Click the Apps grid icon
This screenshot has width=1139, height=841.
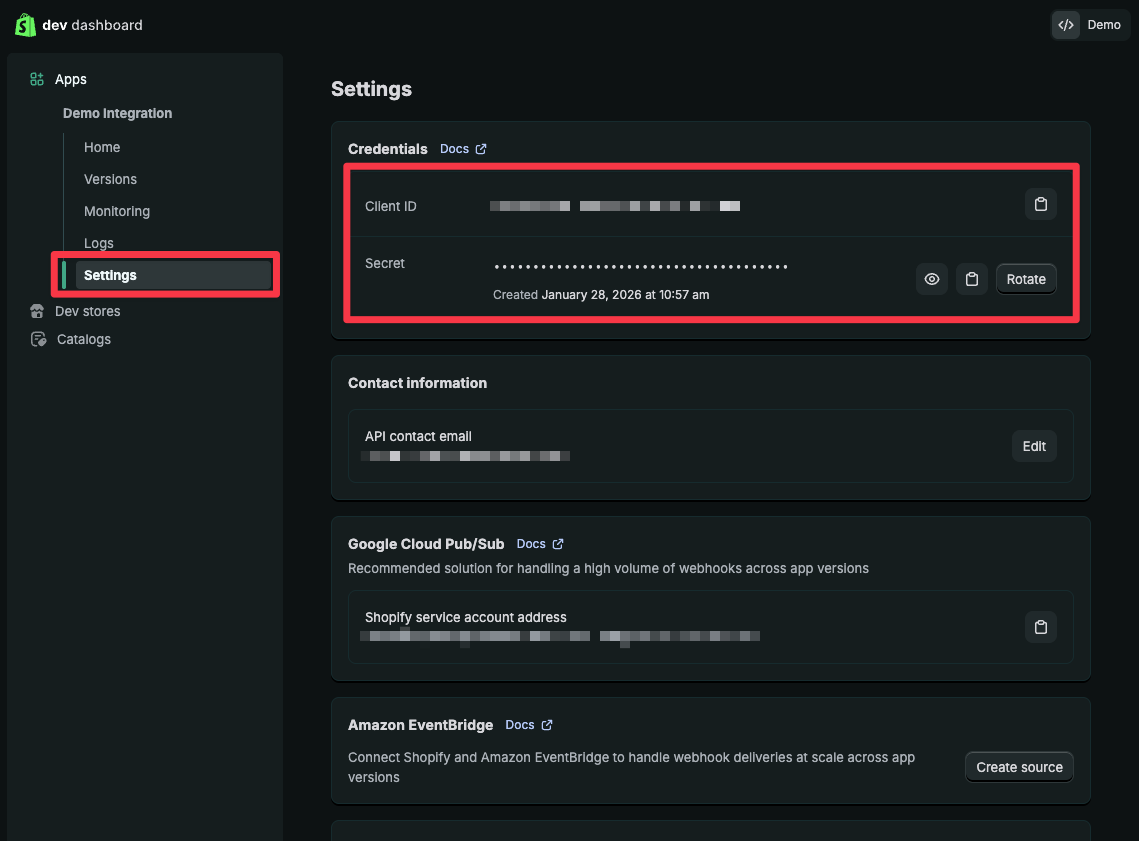tap(37, 79)
